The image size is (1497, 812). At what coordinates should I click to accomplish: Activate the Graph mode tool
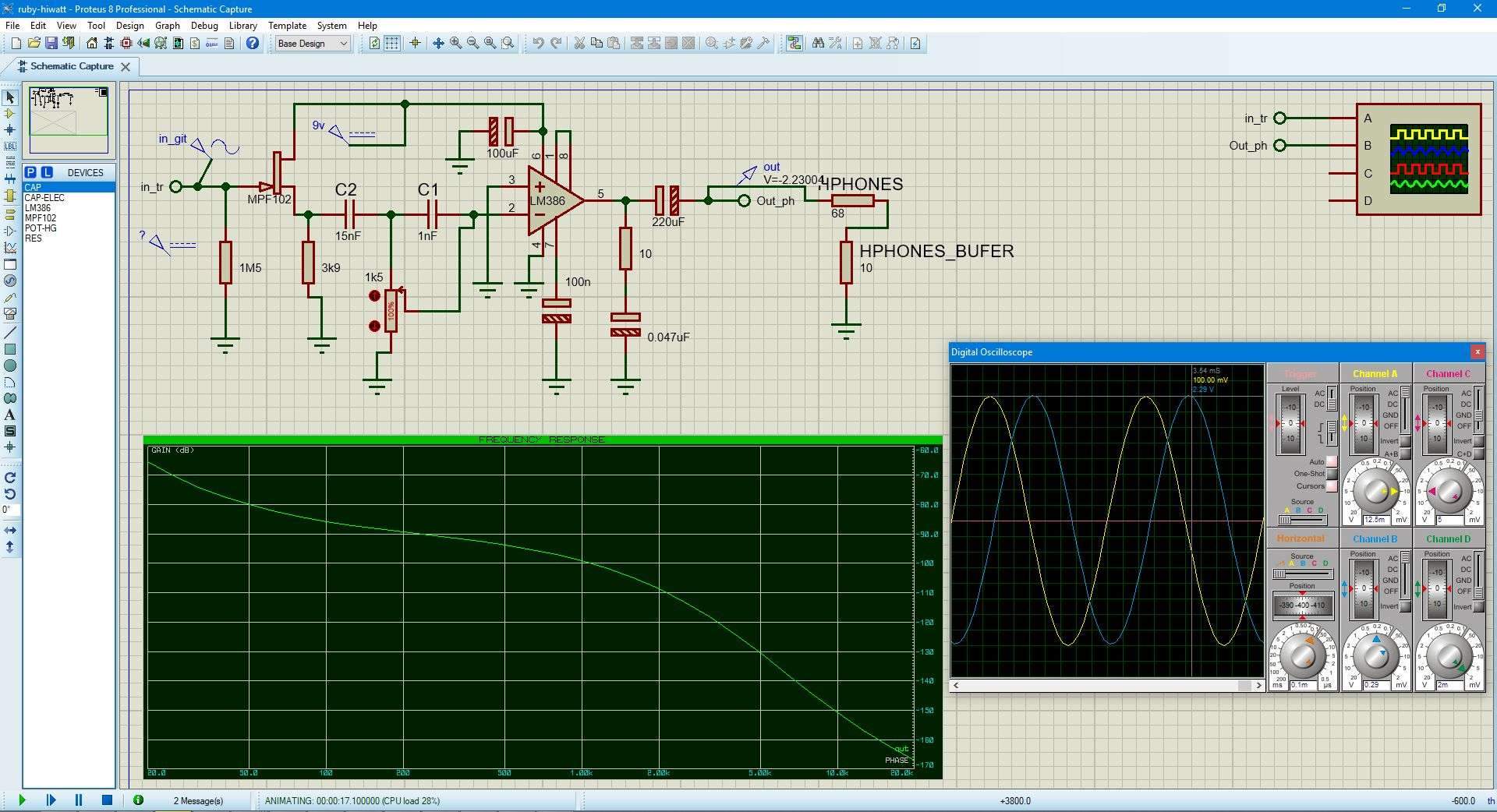point(10,248)
